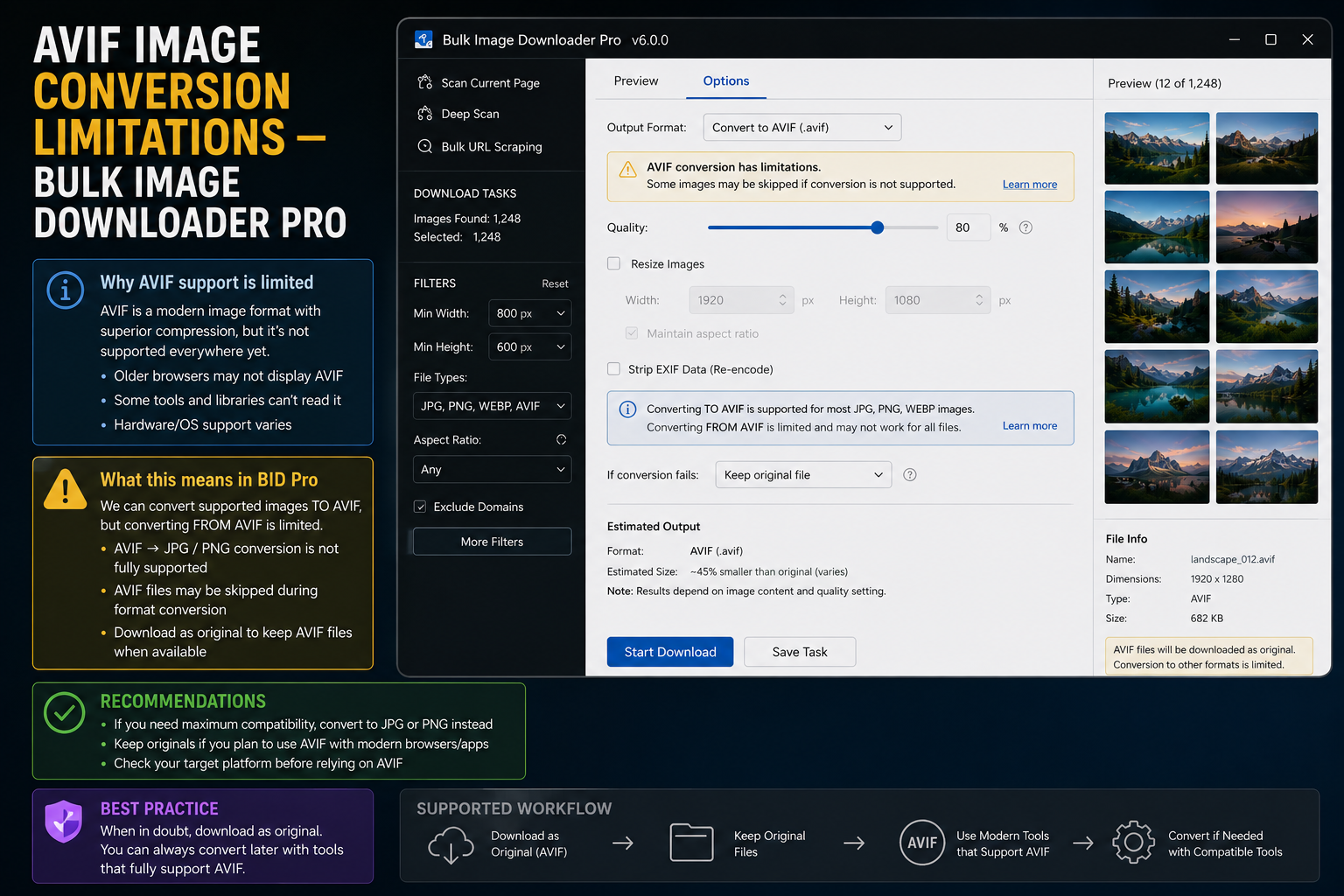Toggle Maintain aspect ratio checkbox
The image size is (1344, 896).
coord(632,333)
